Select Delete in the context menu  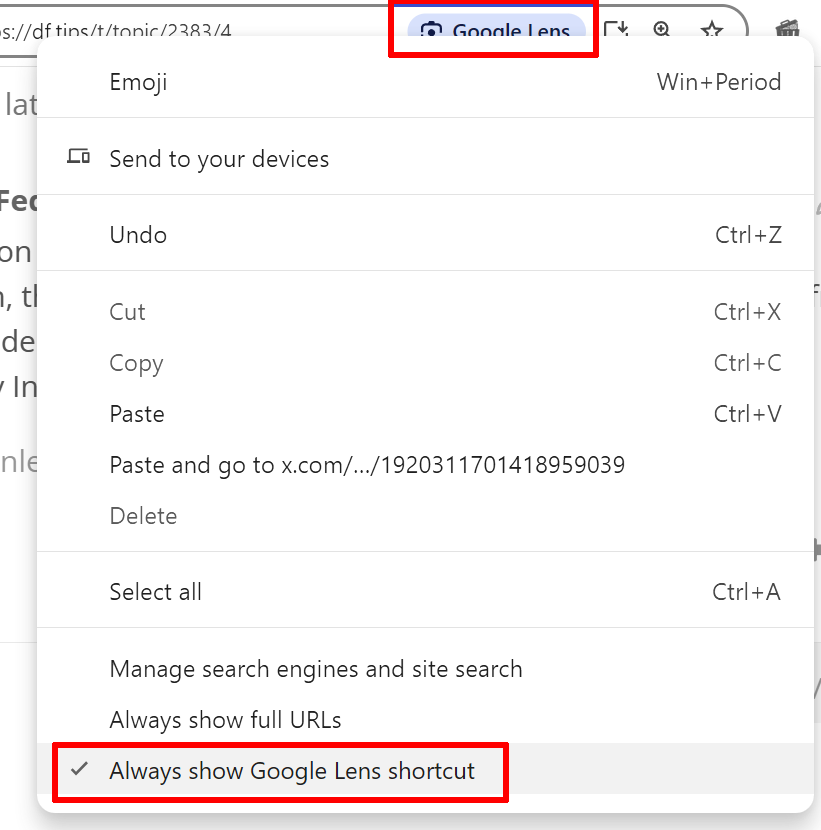point(425,516)
